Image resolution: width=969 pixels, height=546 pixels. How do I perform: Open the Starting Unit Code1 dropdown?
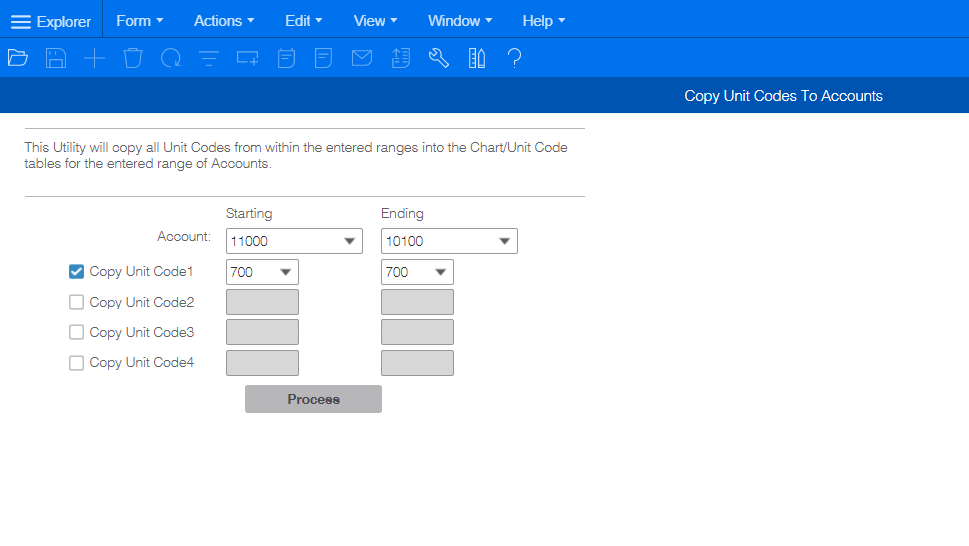click(285, 272)
